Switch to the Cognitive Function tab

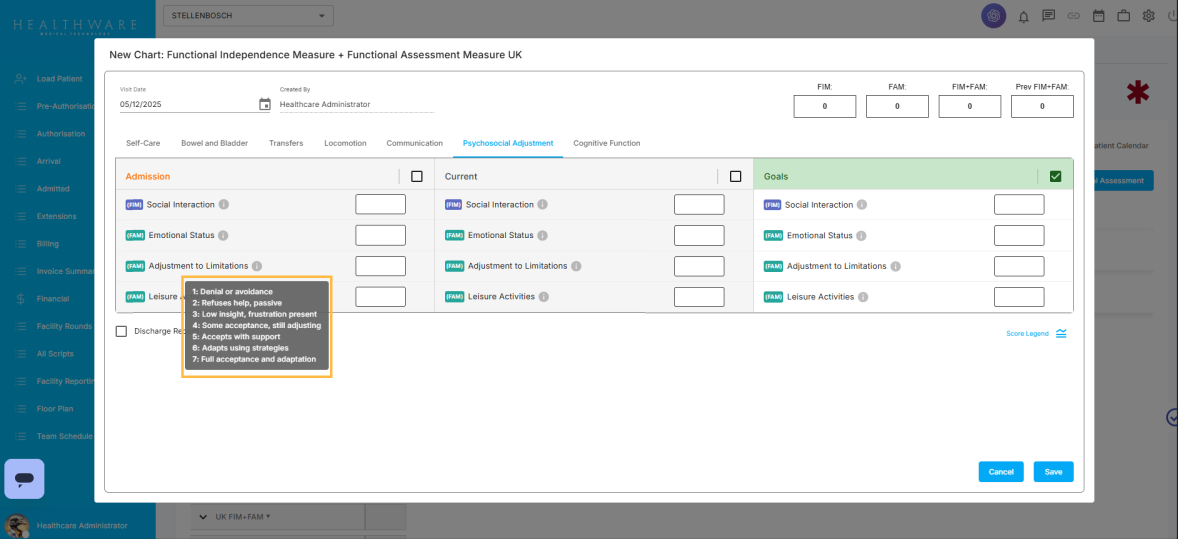click(606, 143)
